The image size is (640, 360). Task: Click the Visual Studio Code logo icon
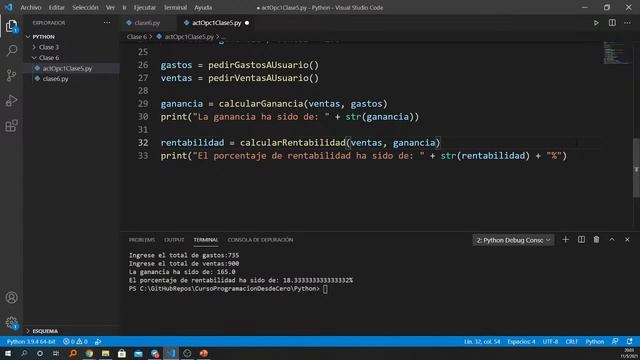point(9,7)
